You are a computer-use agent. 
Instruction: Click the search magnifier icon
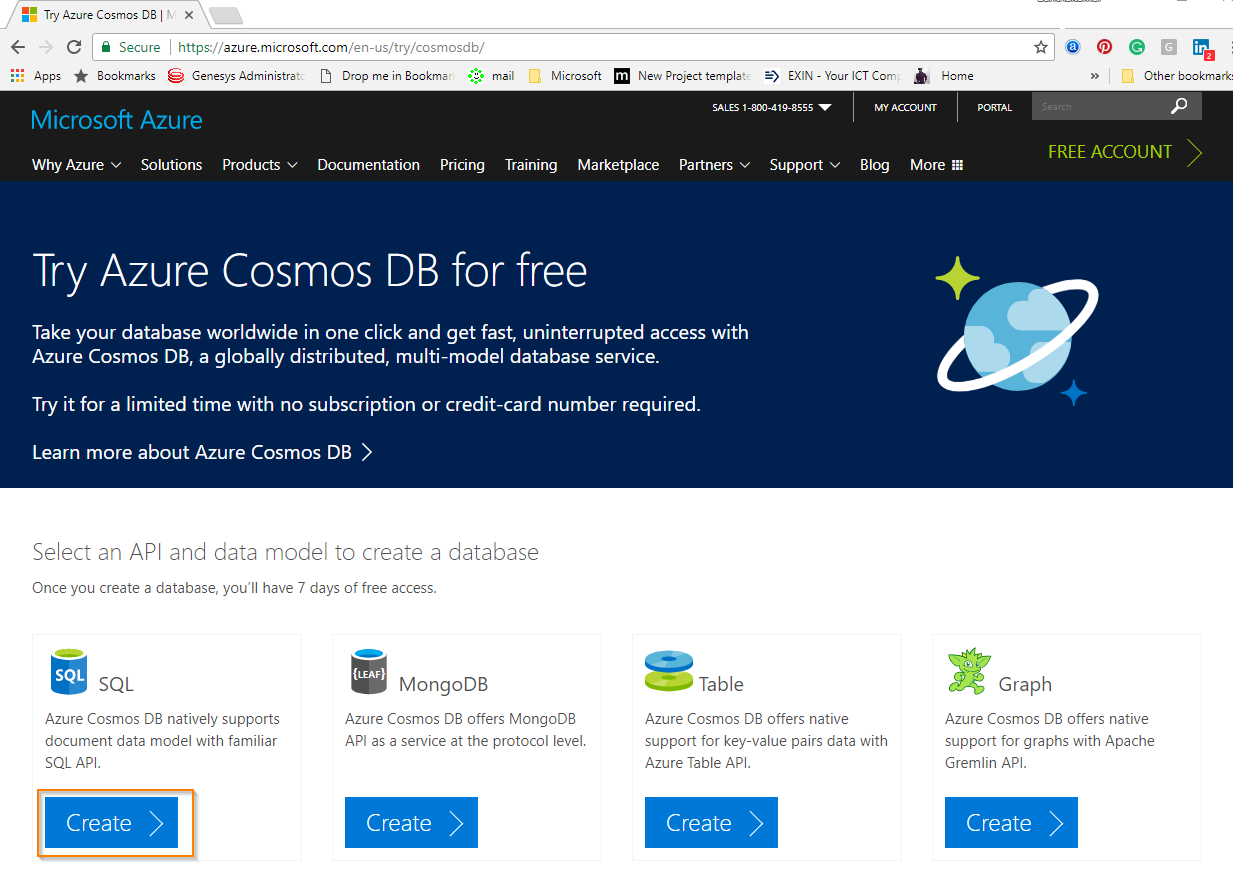click(x=1180, y=106)
